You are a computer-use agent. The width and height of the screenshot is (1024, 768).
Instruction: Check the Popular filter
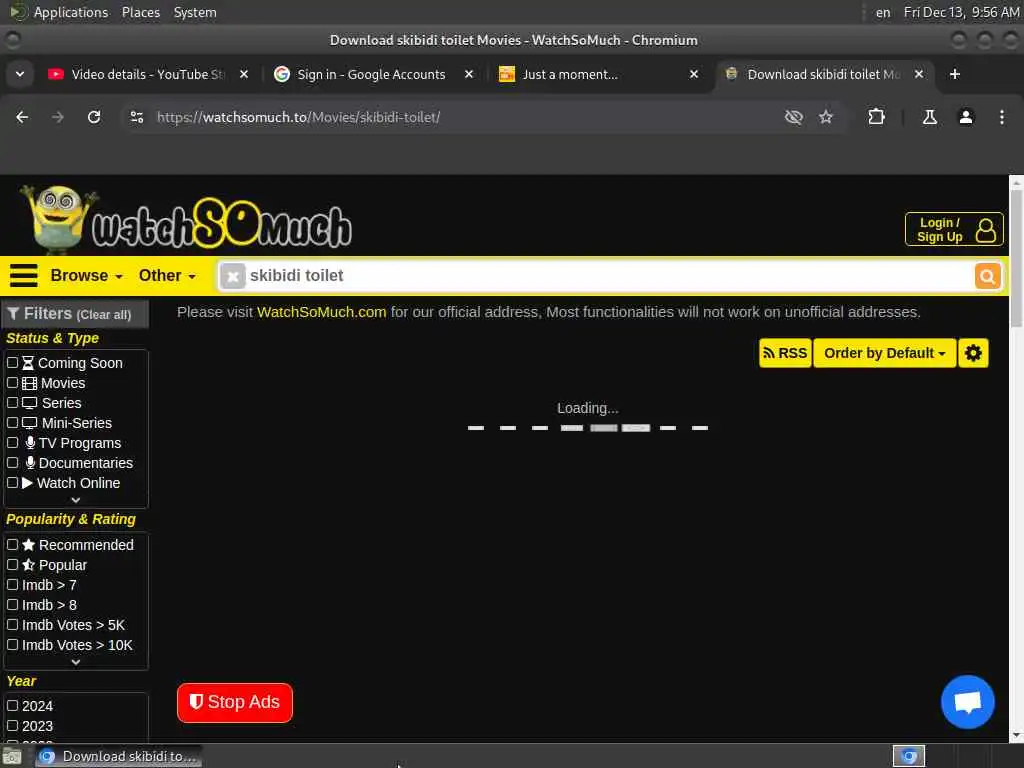[12, 564]
